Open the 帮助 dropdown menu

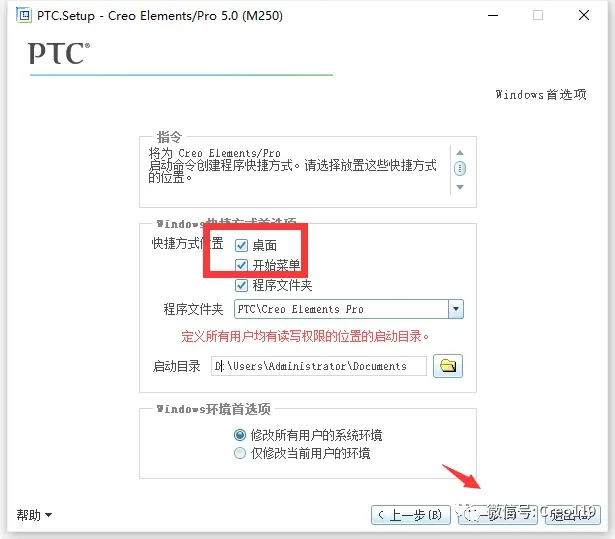(x=34, y=515)
